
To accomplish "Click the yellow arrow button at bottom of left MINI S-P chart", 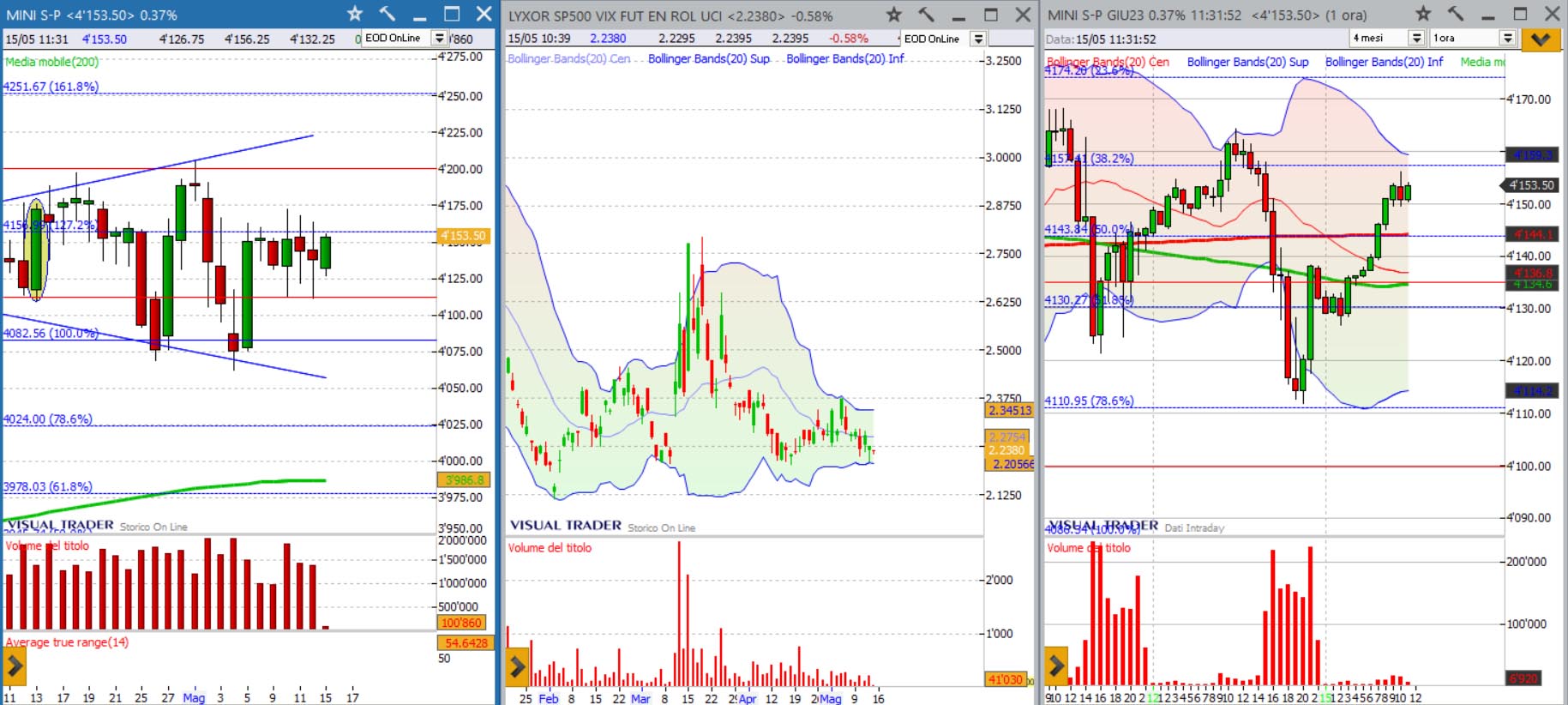I will (14, 665).
